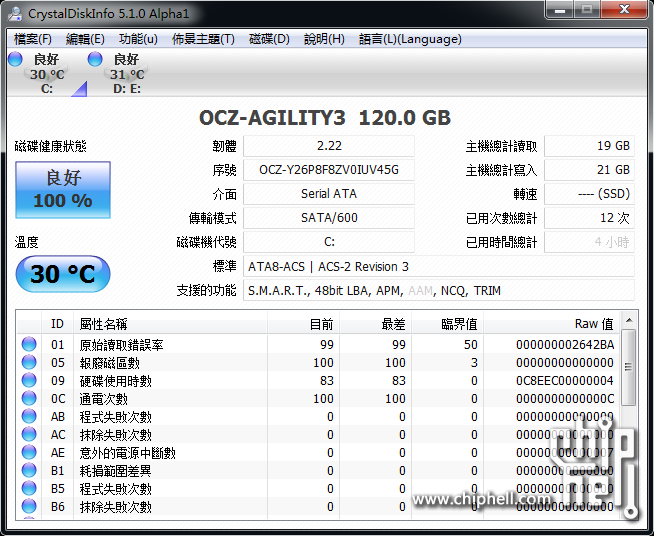Image resolution: width=654 pixels, height=536 pixels.
Task: Click the OCZ-AGILITY3 120.0 GB model title
Action: coord(325,118)
